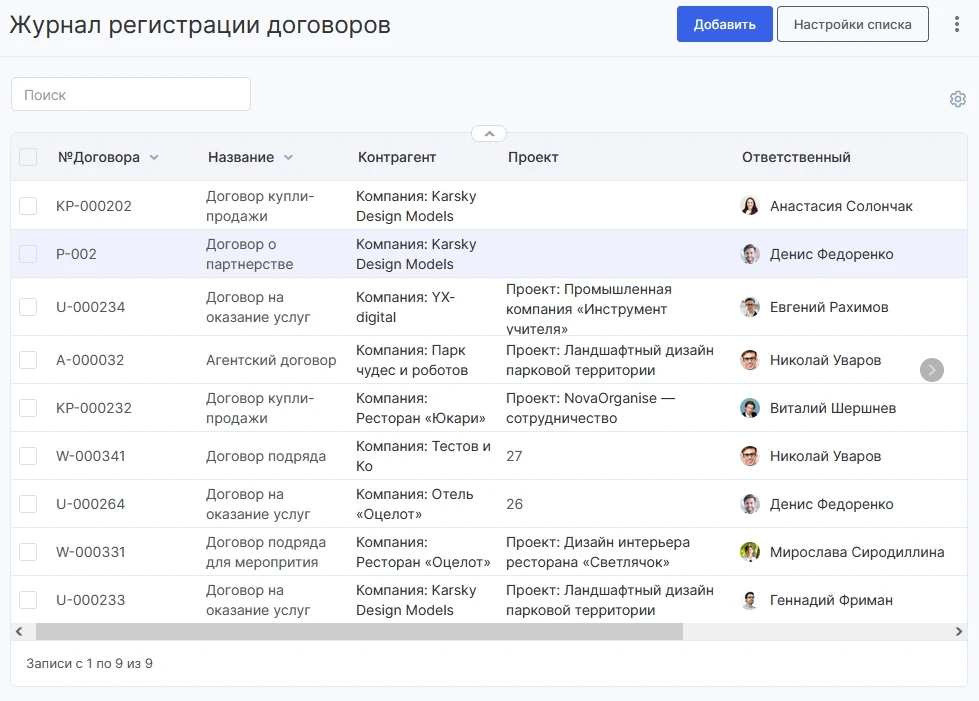
Task: Focus the Поиск search field
Action: 131,95
